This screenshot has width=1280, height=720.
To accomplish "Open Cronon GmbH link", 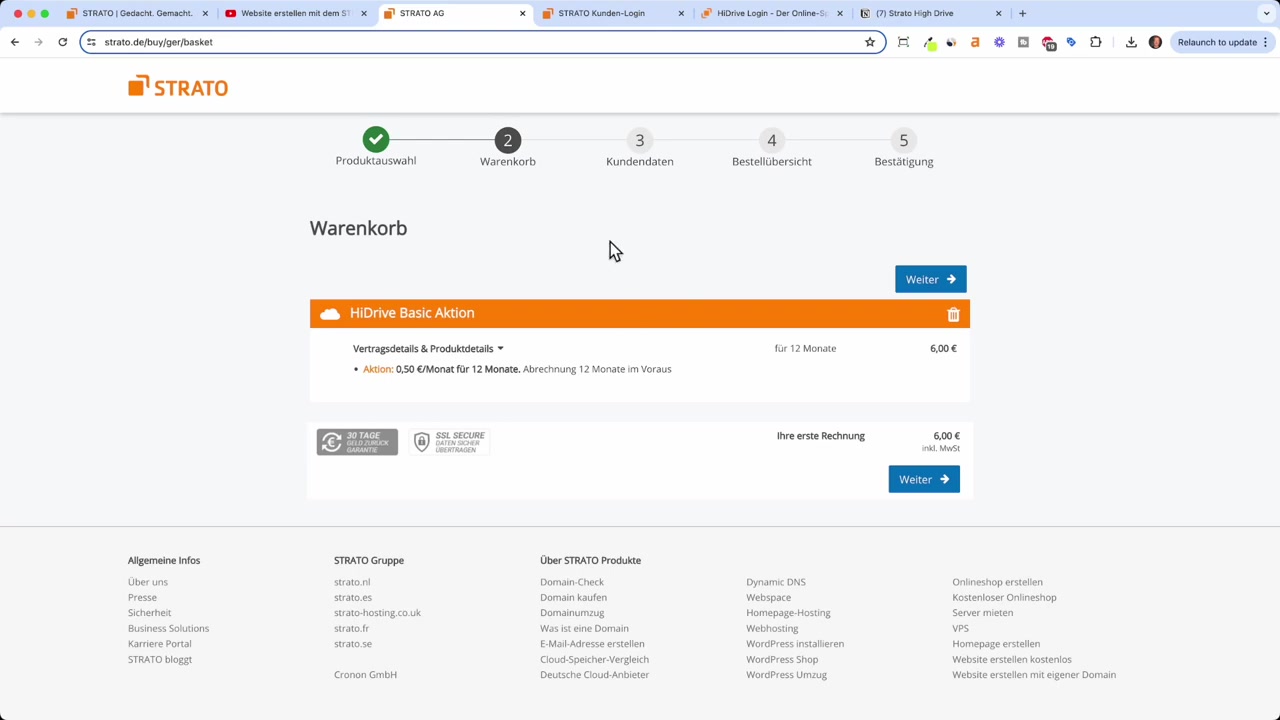I will pos(365,675).
